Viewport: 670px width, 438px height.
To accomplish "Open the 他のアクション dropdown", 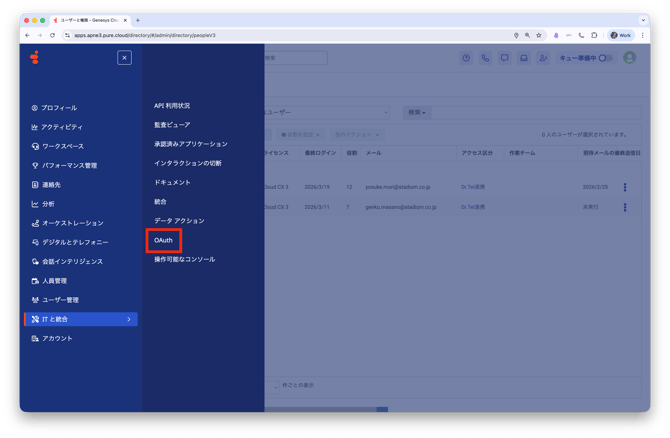I will pos(357,135).
